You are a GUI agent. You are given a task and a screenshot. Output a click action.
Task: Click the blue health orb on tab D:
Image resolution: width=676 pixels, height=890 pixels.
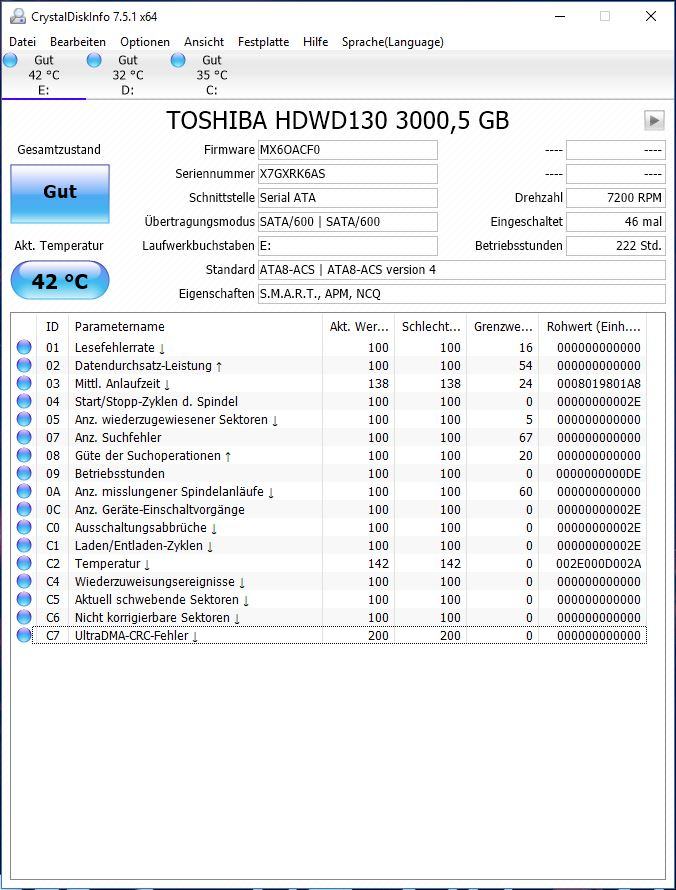(94, 60)
